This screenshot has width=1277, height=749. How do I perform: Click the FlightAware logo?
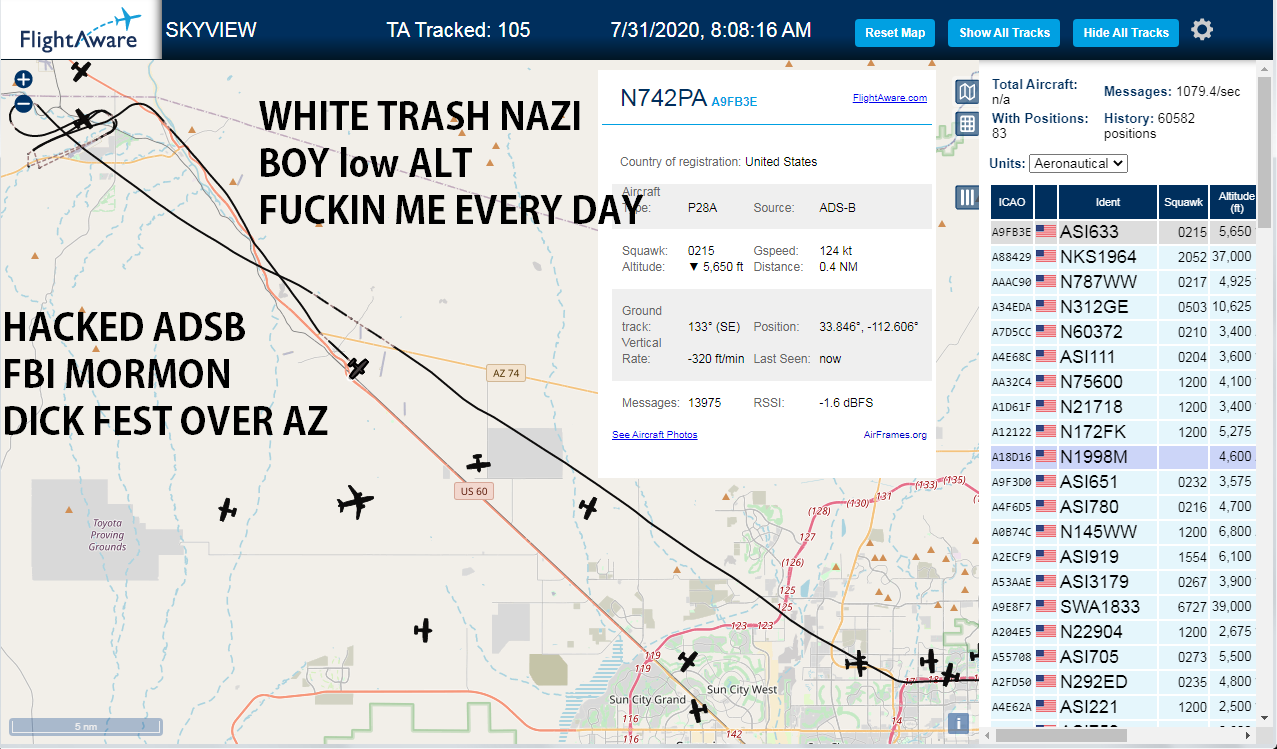tap(80, 30)
